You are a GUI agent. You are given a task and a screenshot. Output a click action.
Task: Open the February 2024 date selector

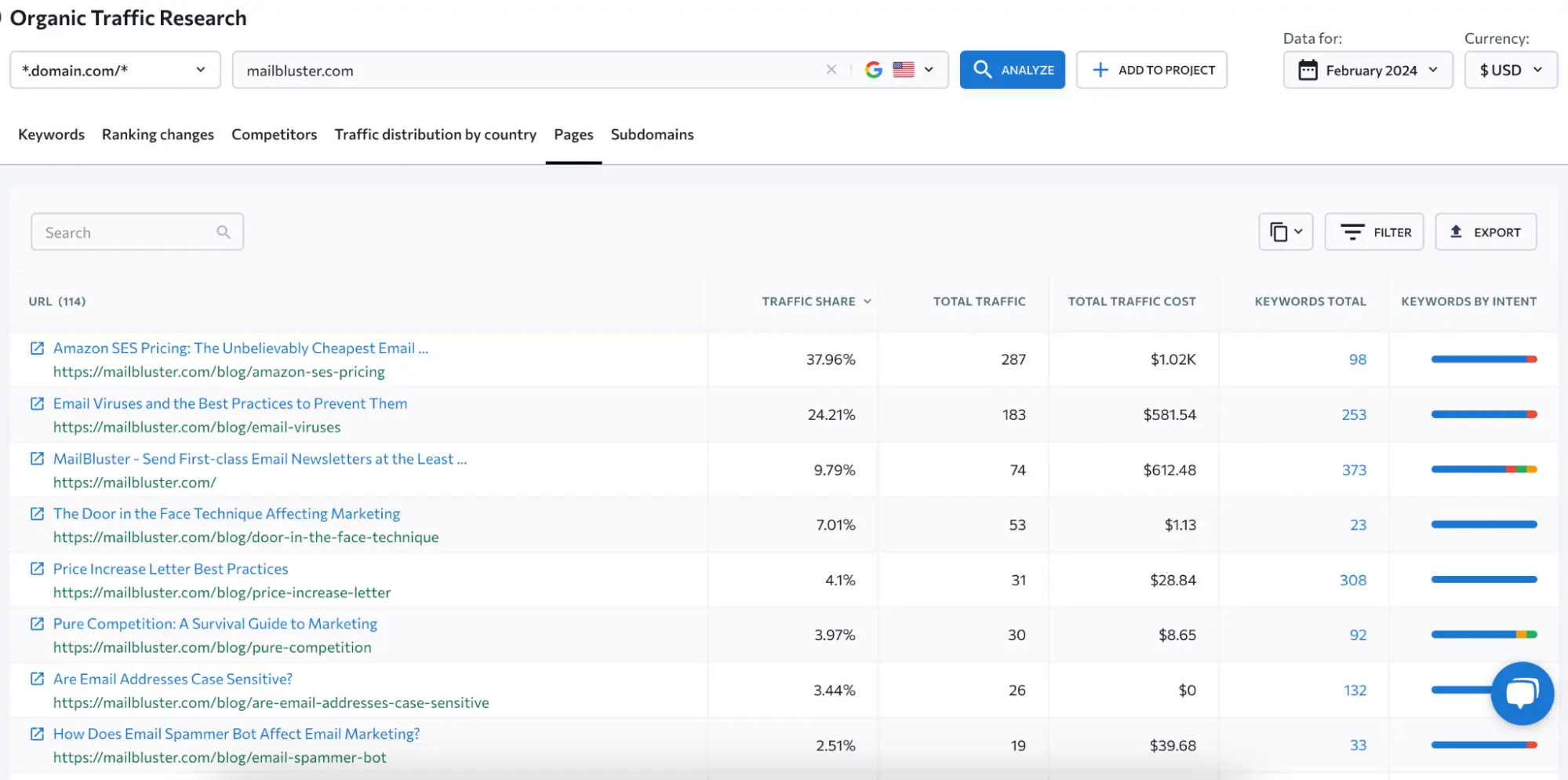point(1368,70)
